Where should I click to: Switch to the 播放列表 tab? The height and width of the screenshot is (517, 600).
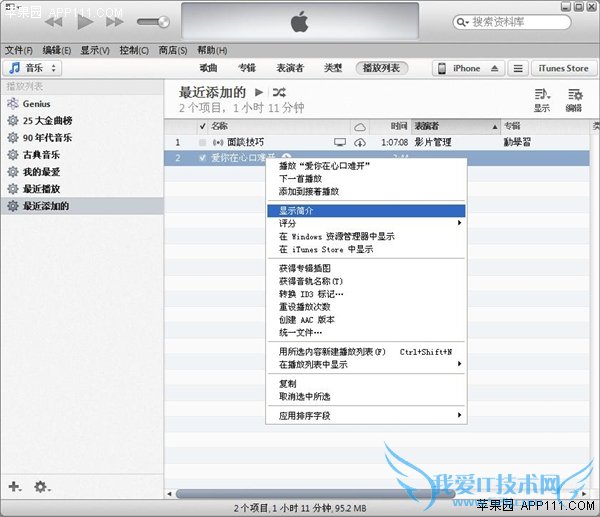pyautogui.click(x=382, y=68)
